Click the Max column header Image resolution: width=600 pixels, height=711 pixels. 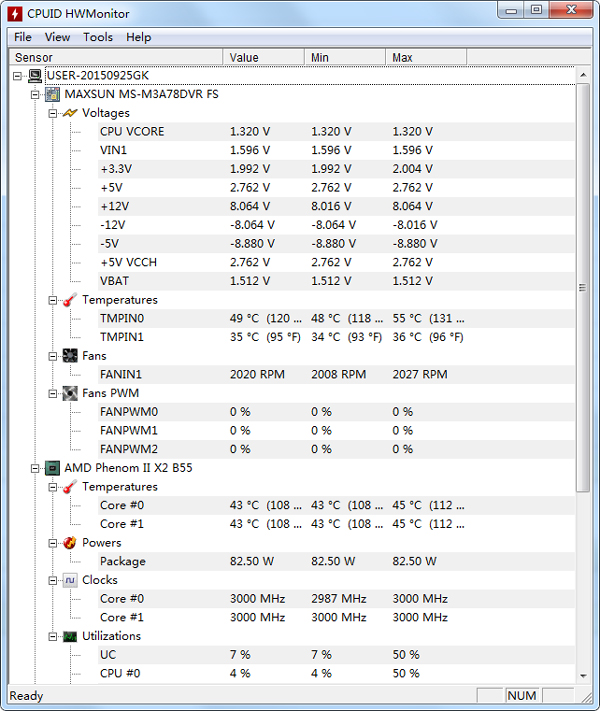[x=426, y=58]
